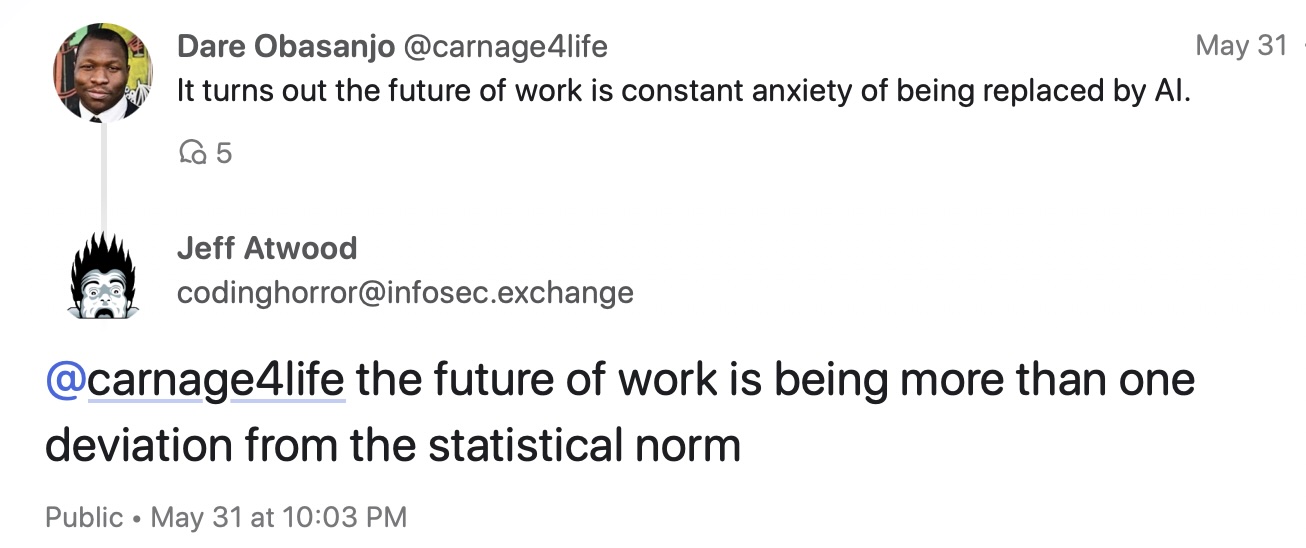The height and width of the screenshot is (548, 1306).
Task: Click the blue @carnage4life mention in the reply
Action: click(x=195, y=381)
